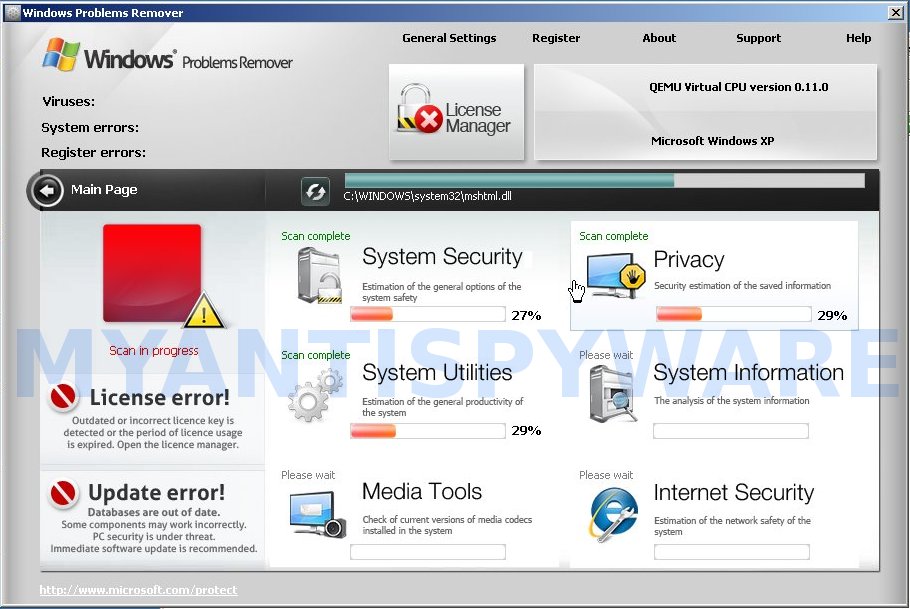
Task: Close the Windows Problems Remover window
Action: point(895,12)
